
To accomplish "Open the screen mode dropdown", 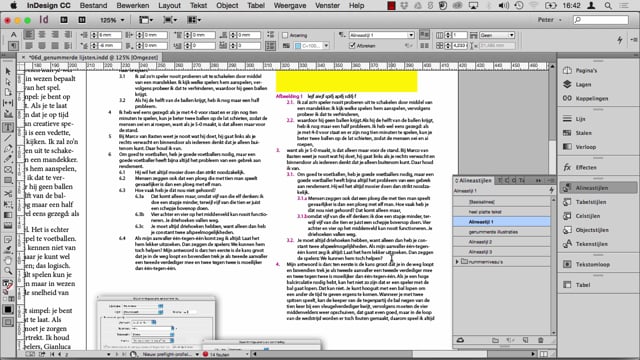I will point(169,20).
